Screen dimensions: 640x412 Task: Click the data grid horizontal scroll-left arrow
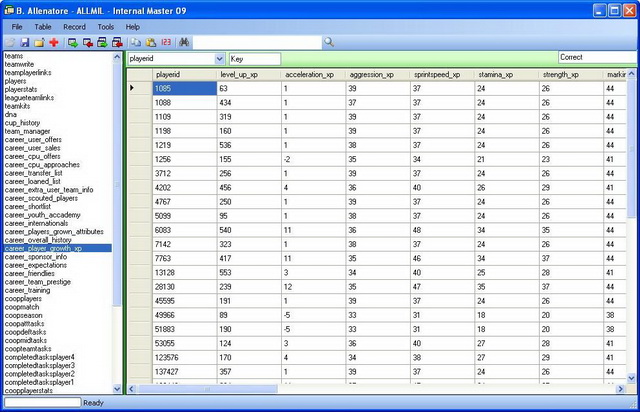[x=132, y=389]
